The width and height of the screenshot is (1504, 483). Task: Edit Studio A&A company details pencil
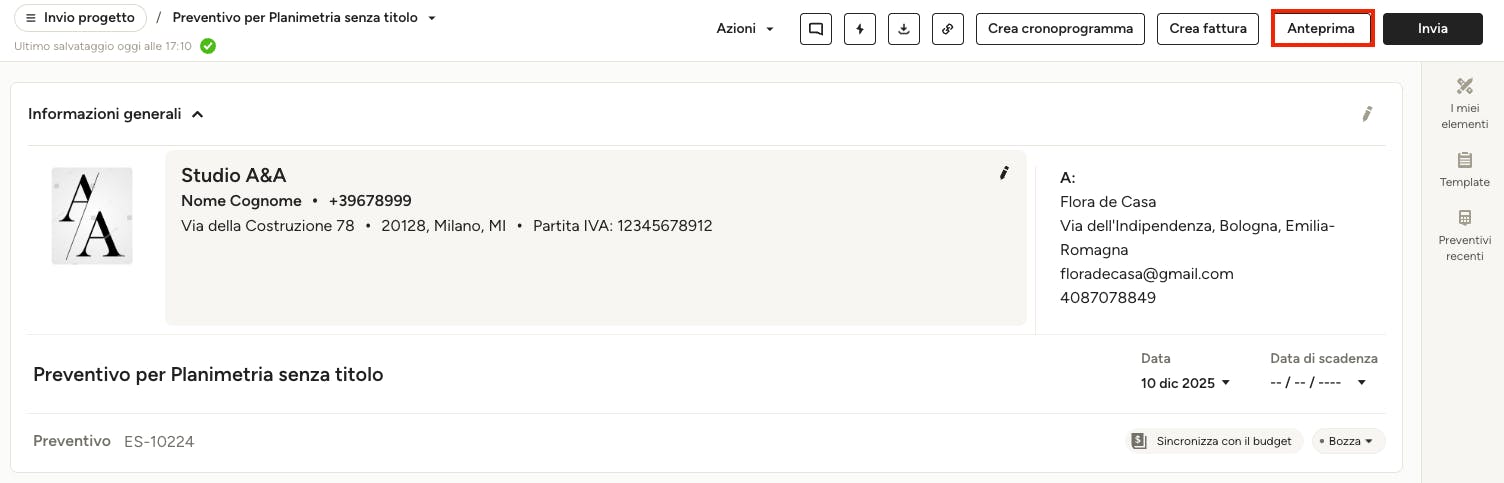pyautogui.click(x=1005, y=173)
